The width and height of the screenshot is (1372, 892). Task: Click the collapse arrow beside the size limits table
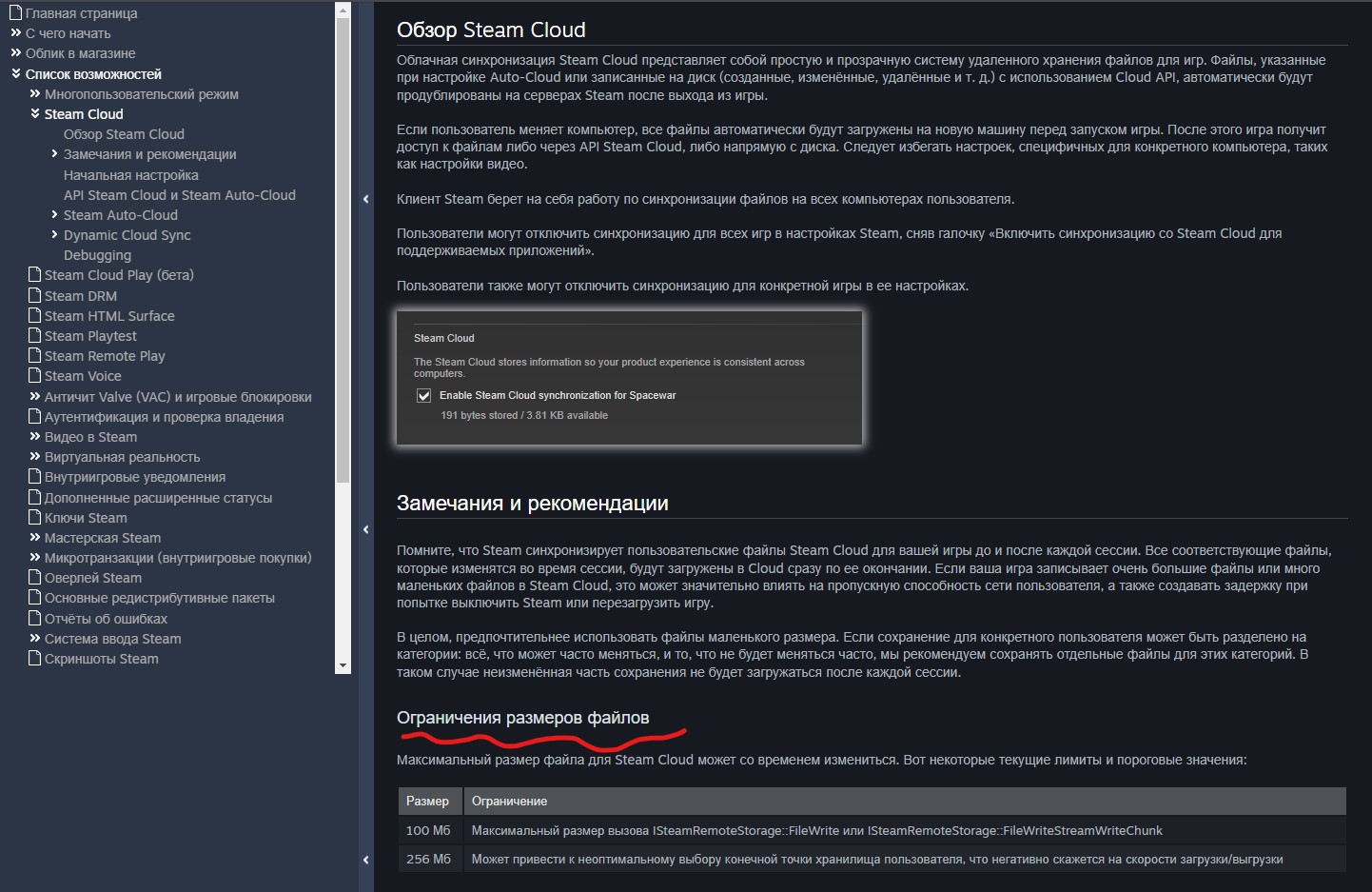pyautogui.click(x=366, y=860)
